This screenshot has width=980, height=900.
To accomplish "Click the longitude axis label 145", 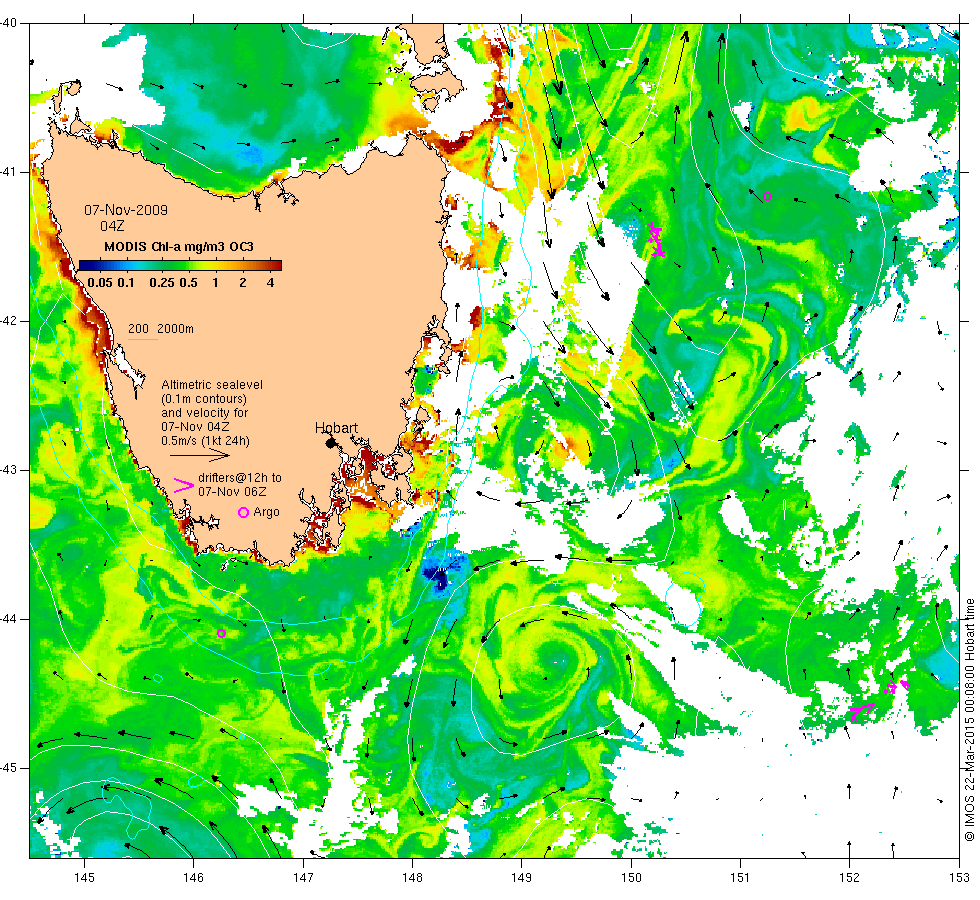I will pyautogui.click(x=84, y=878).
